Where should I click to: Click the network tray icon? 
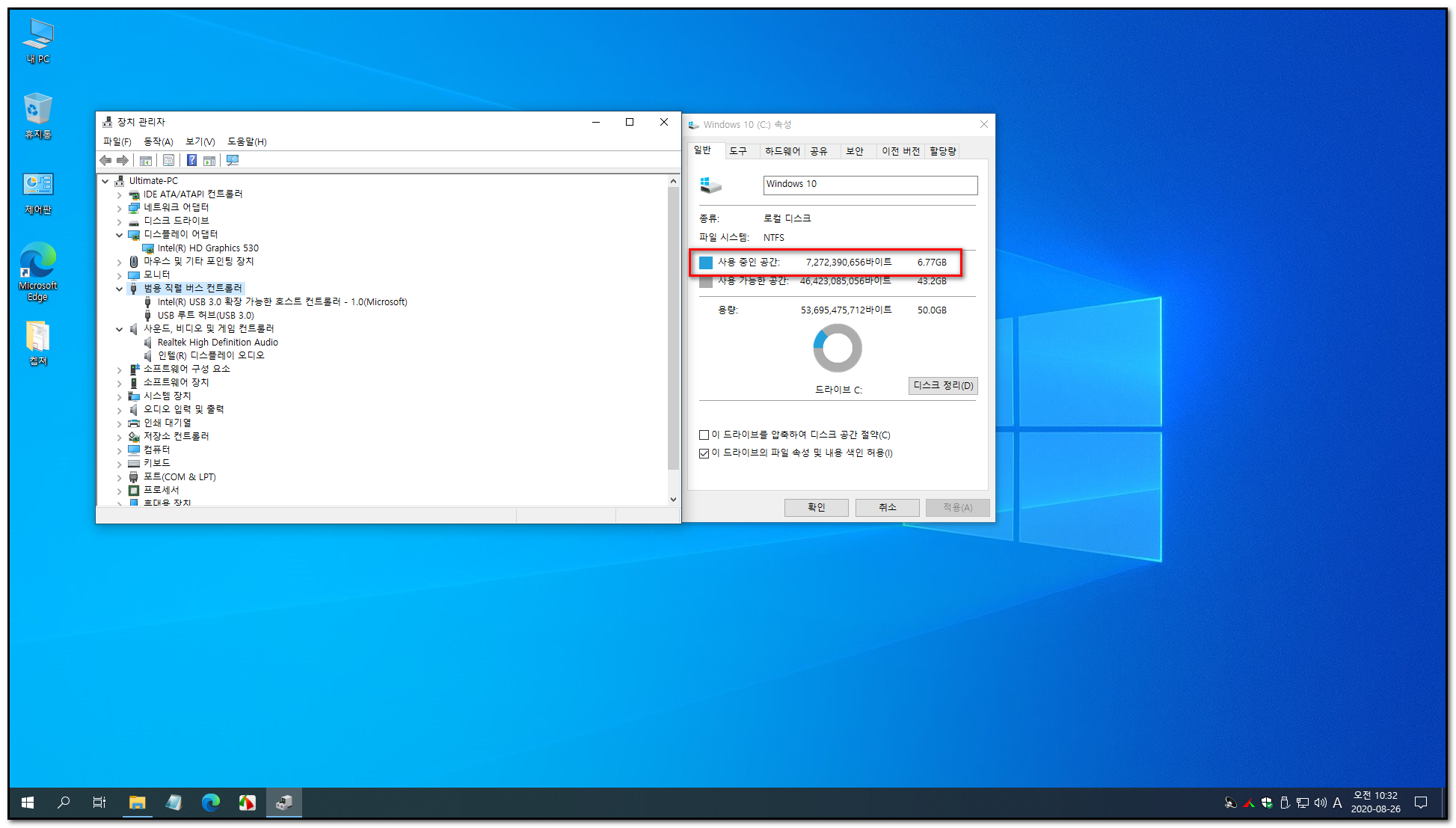click(1303, 803)
